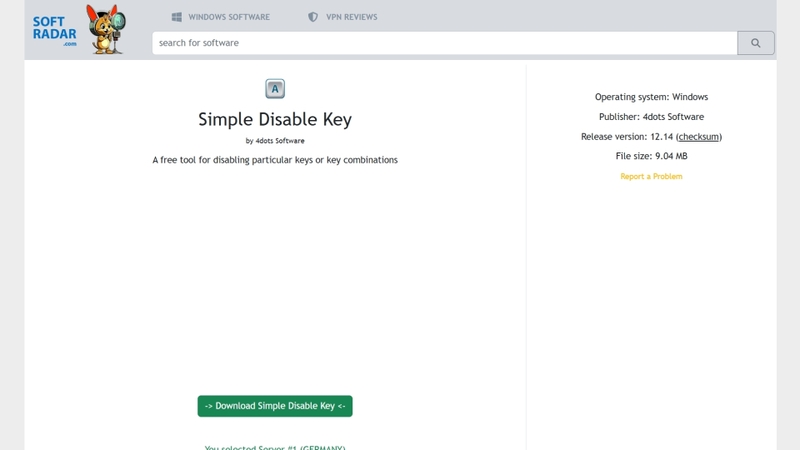Click the magnifier search button
Screen dimensions: 800x450
[756, 43]
